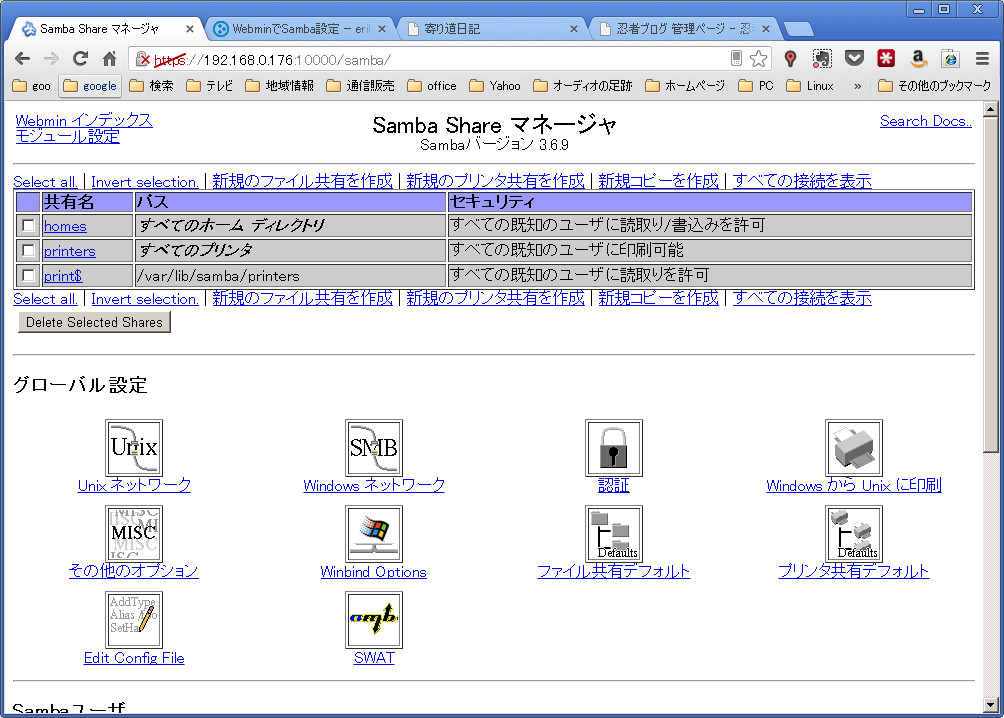The width and height of the screenshot is (1004, 718).
Task: Go back with the browser back arrow
Action: click(x=22, y=59)
